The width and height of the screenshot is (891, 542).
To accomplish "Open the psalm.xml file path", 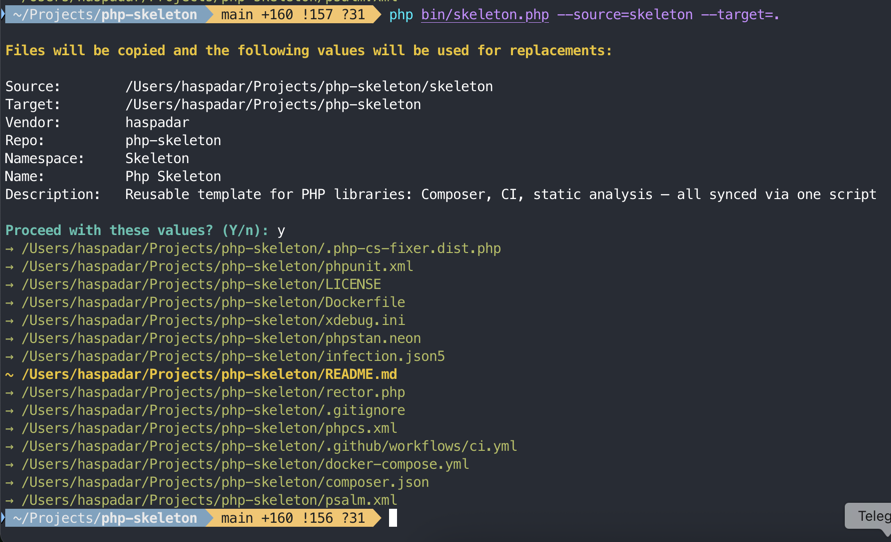I will coord(209,501).
